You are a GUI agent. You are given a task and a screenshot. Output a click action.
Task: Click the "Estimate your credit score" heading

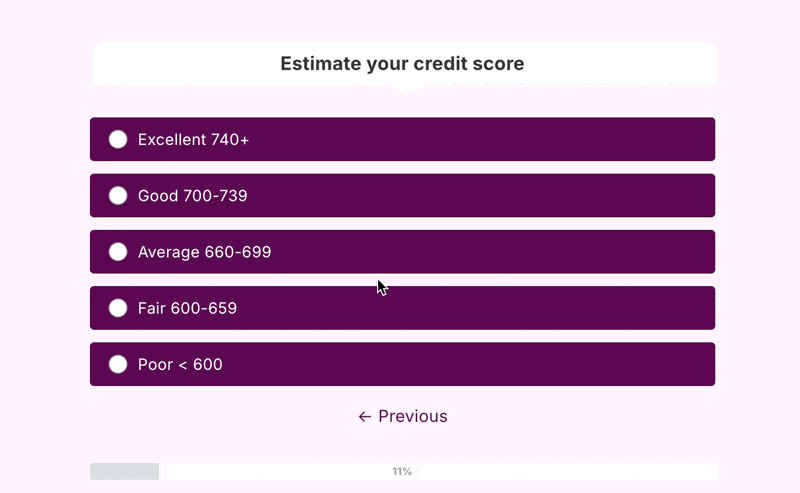[x=402, y=64]
